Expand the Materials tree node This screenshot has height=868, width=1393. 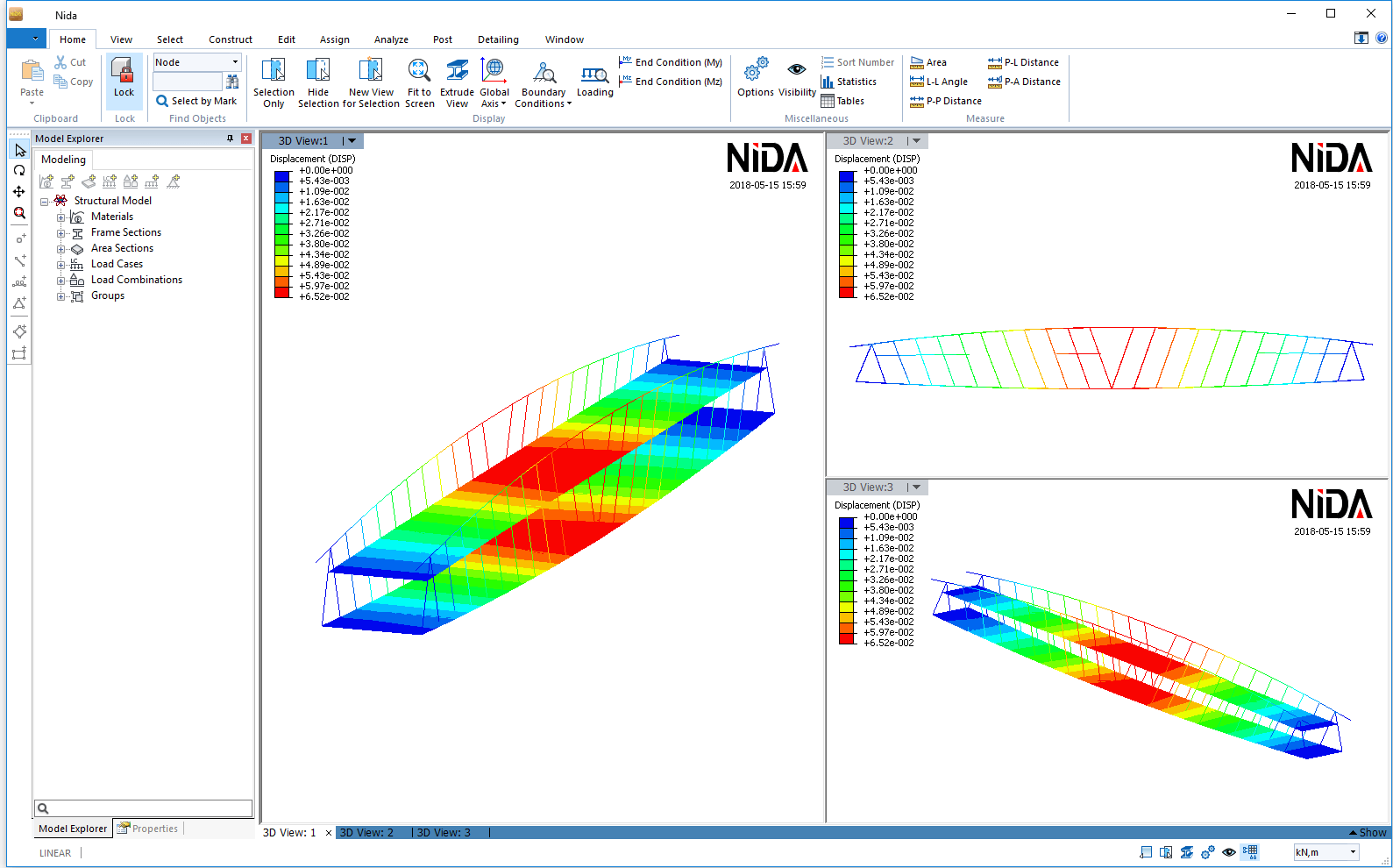61,217
